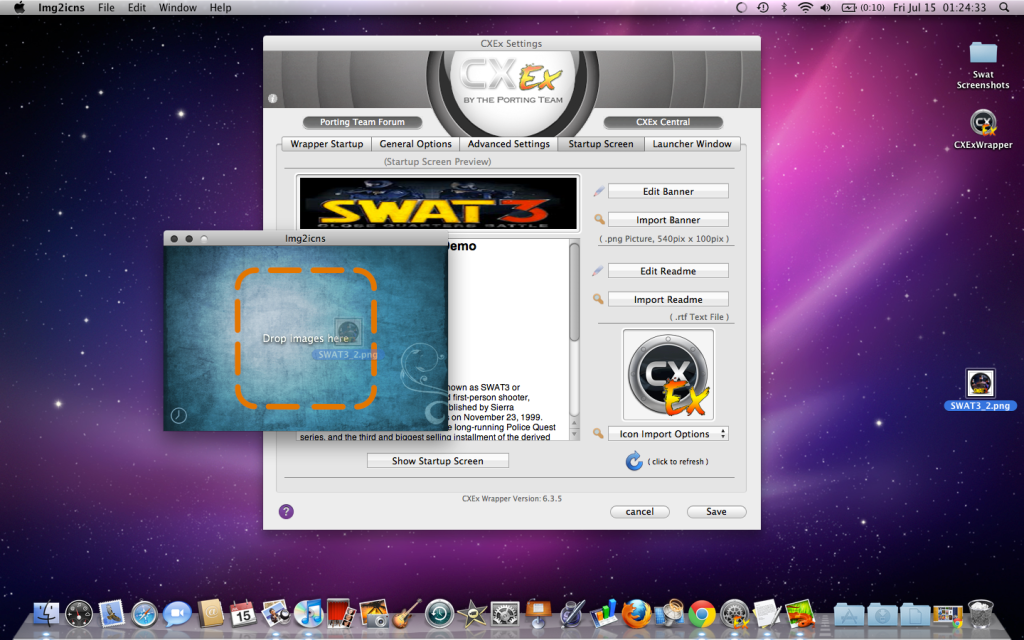
Task: Switch to the Advanced Settings tab
Action: click(x=509, y=144)
